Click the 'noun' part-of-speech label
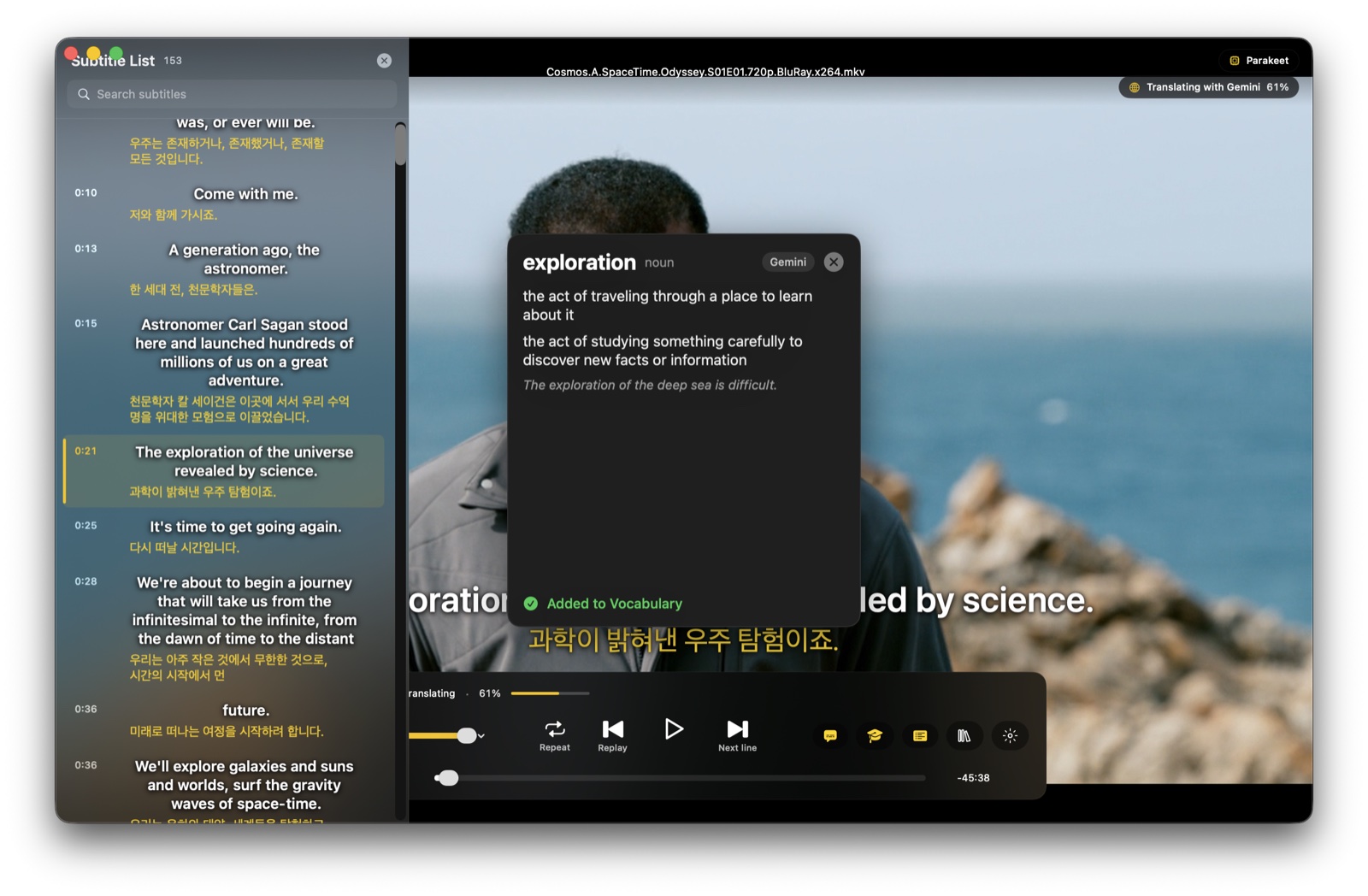 659,263
